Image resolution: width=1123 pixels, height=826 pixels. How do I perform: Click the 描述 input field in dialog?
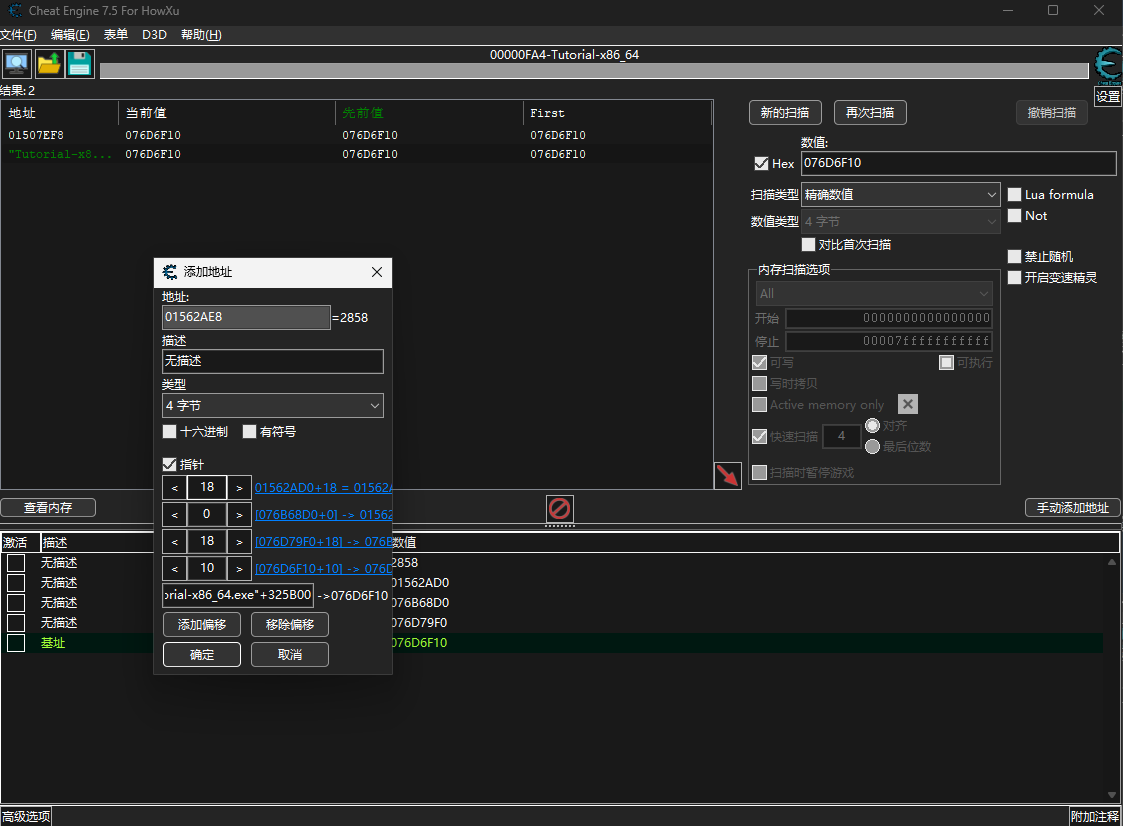(273, 361)
